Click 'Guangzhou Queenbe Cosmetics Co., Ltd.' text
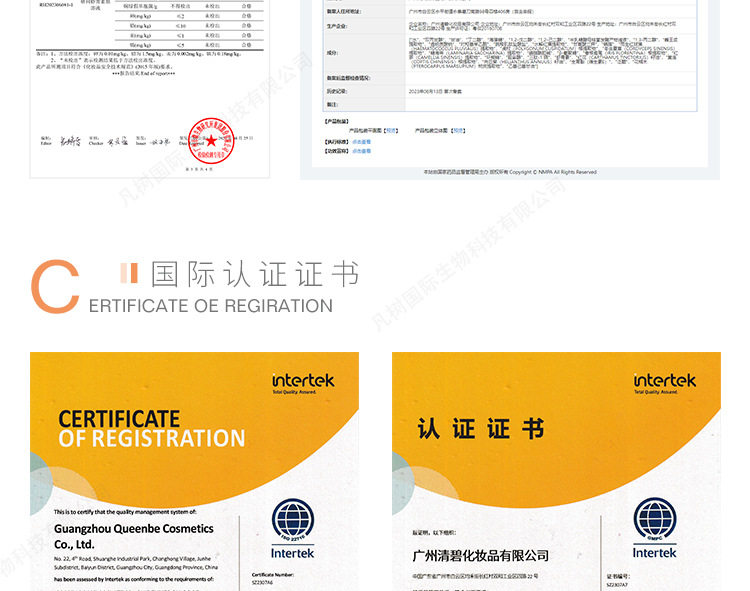This screenshot has width=750, height=591. tap(133, 536)
